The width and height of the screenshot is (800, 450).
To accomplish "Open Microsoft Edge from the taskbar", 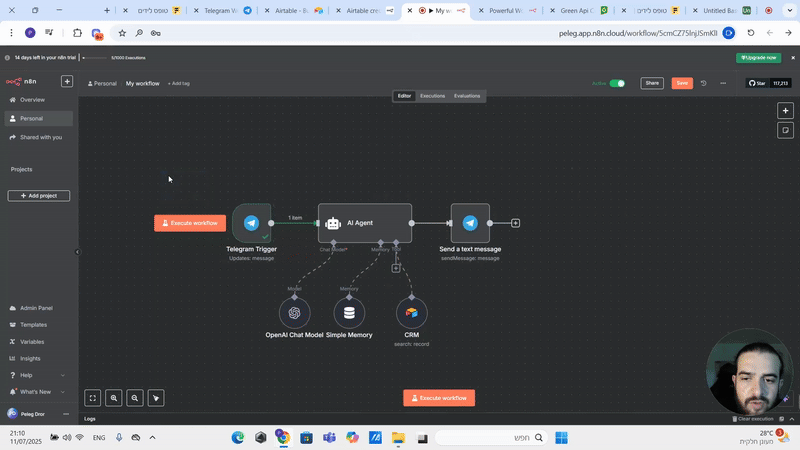I will [x=239, y=438].
